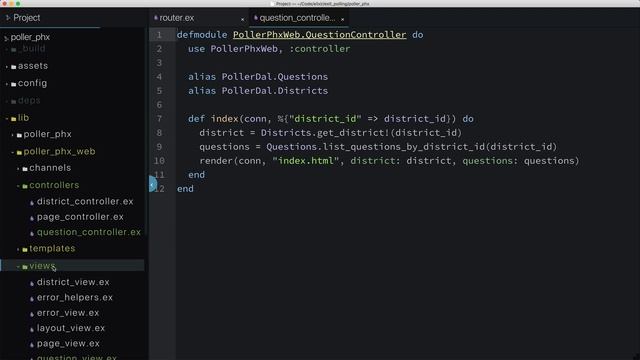
Task: Click the layout_view.ex Elixir file icon
Action: tap(32, 329)
